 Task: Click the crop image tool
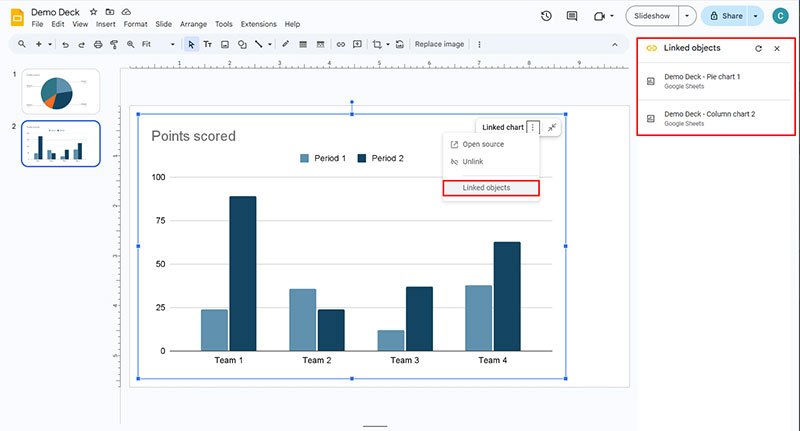tap(377, 44)
